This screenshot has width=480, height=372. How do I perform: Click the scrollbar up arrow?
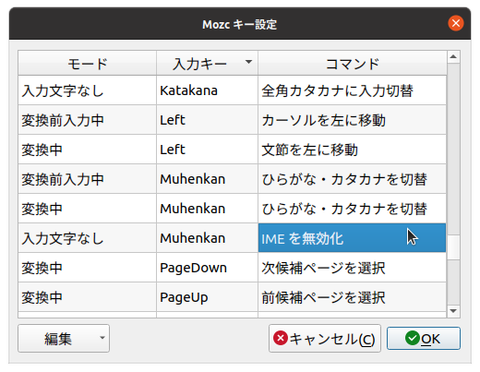(x=453, y=57)
